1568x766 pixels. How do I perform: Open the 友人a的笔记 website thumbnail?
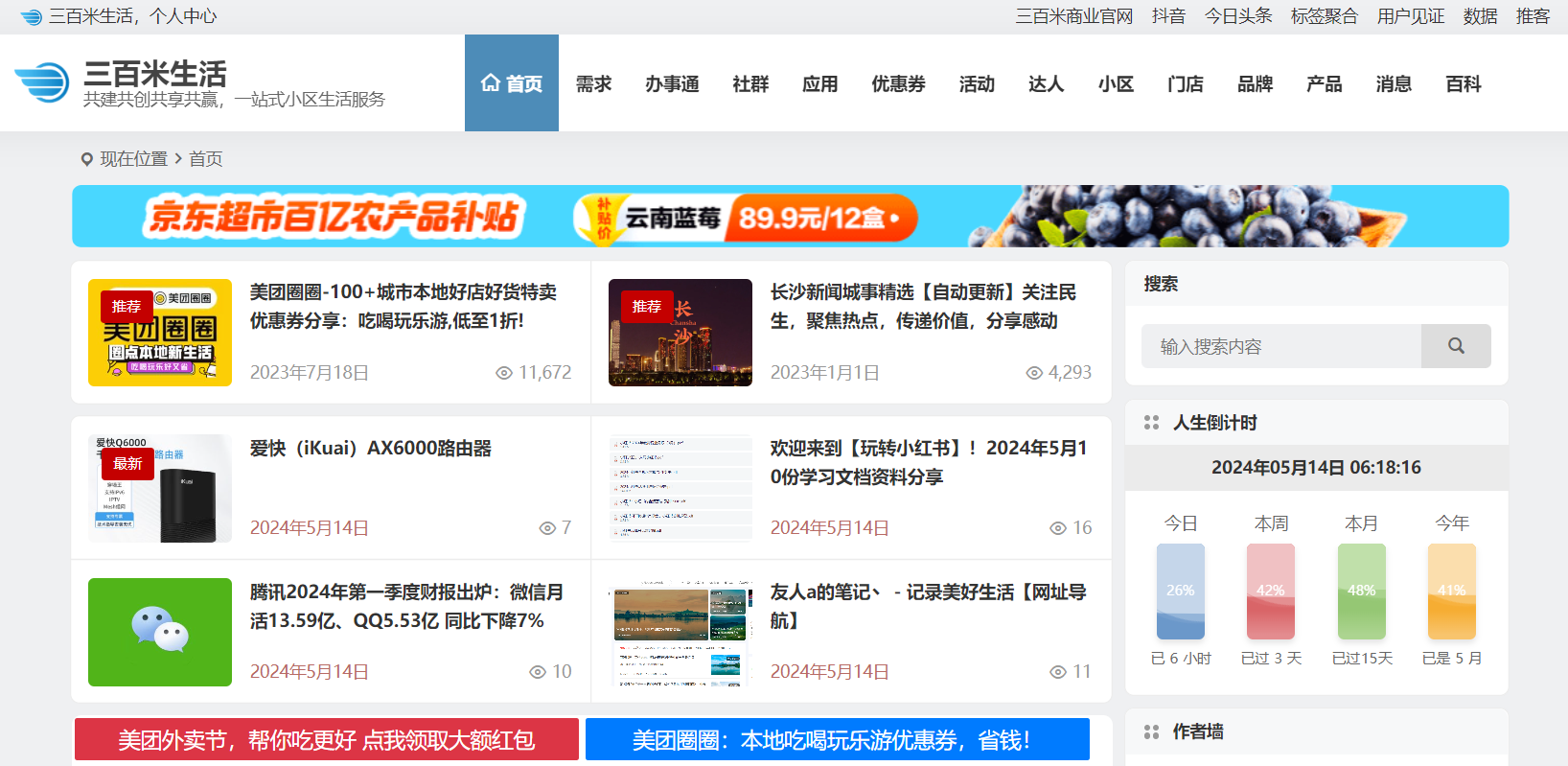pyautogui.click(x=680, y=632)
